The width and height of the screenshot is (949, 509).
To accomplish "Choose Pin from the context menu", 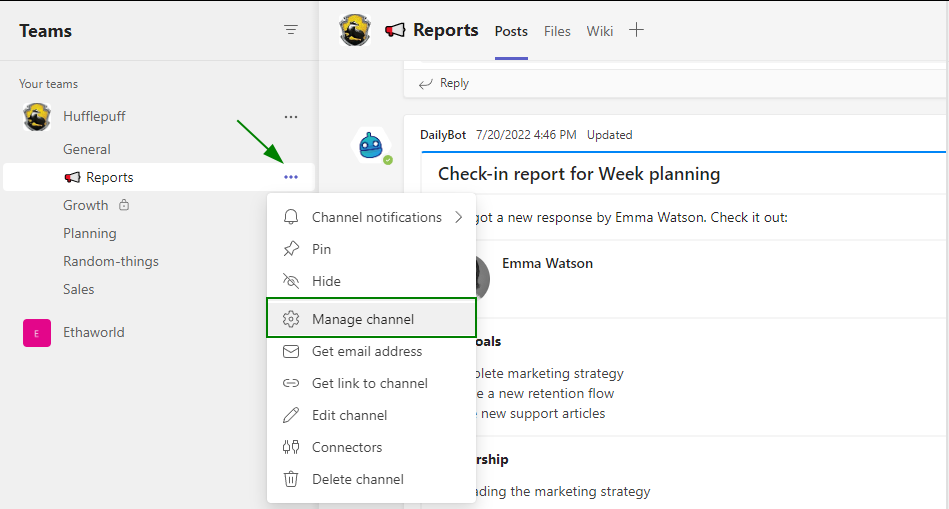I will tap(372, 249).
